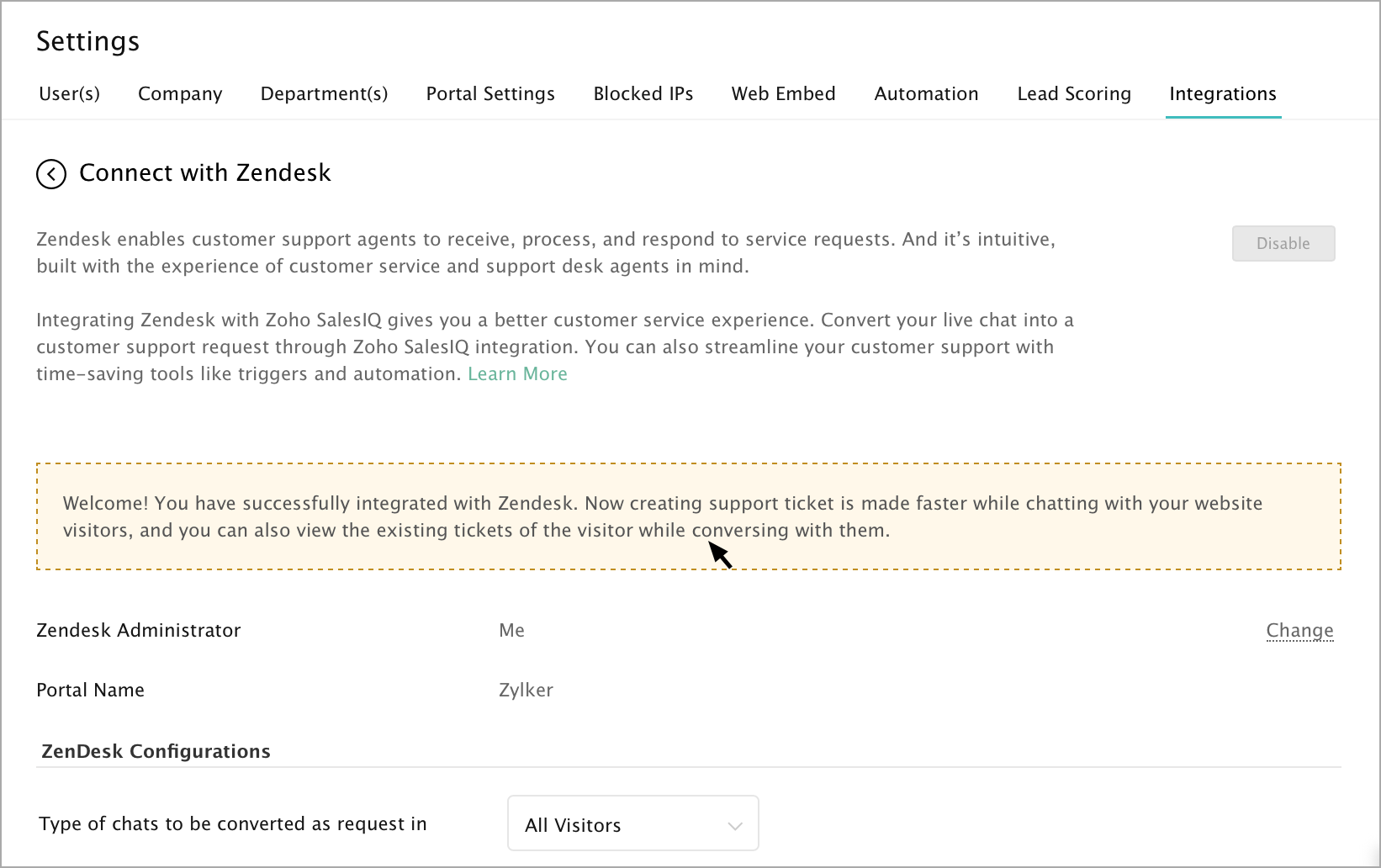
Task: Switch to the Company tab
Action: [180, 93]
